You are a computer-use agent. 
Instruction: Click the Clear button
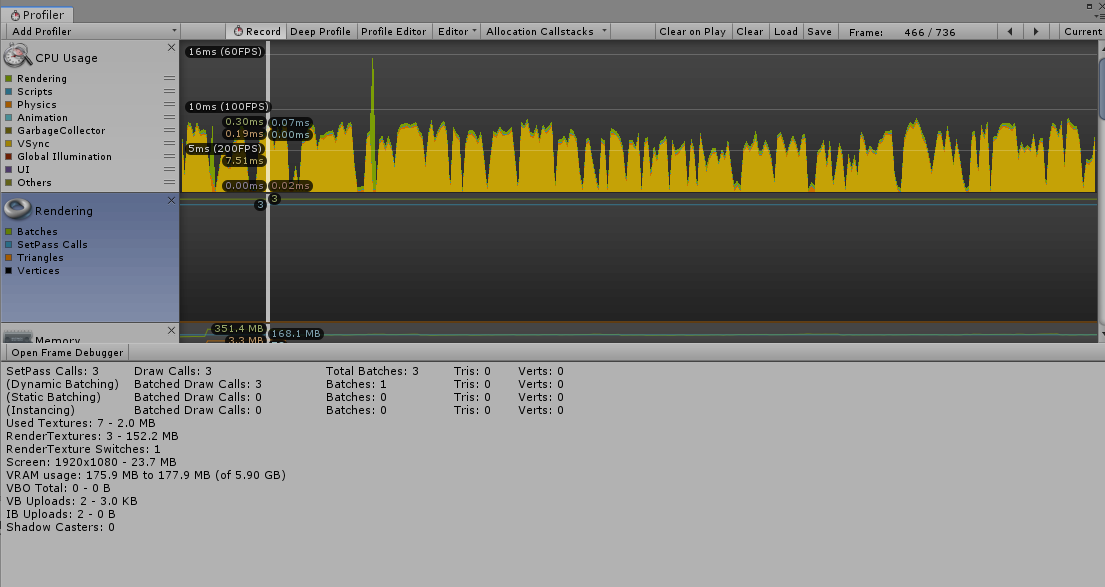click(x=750, y=32)
